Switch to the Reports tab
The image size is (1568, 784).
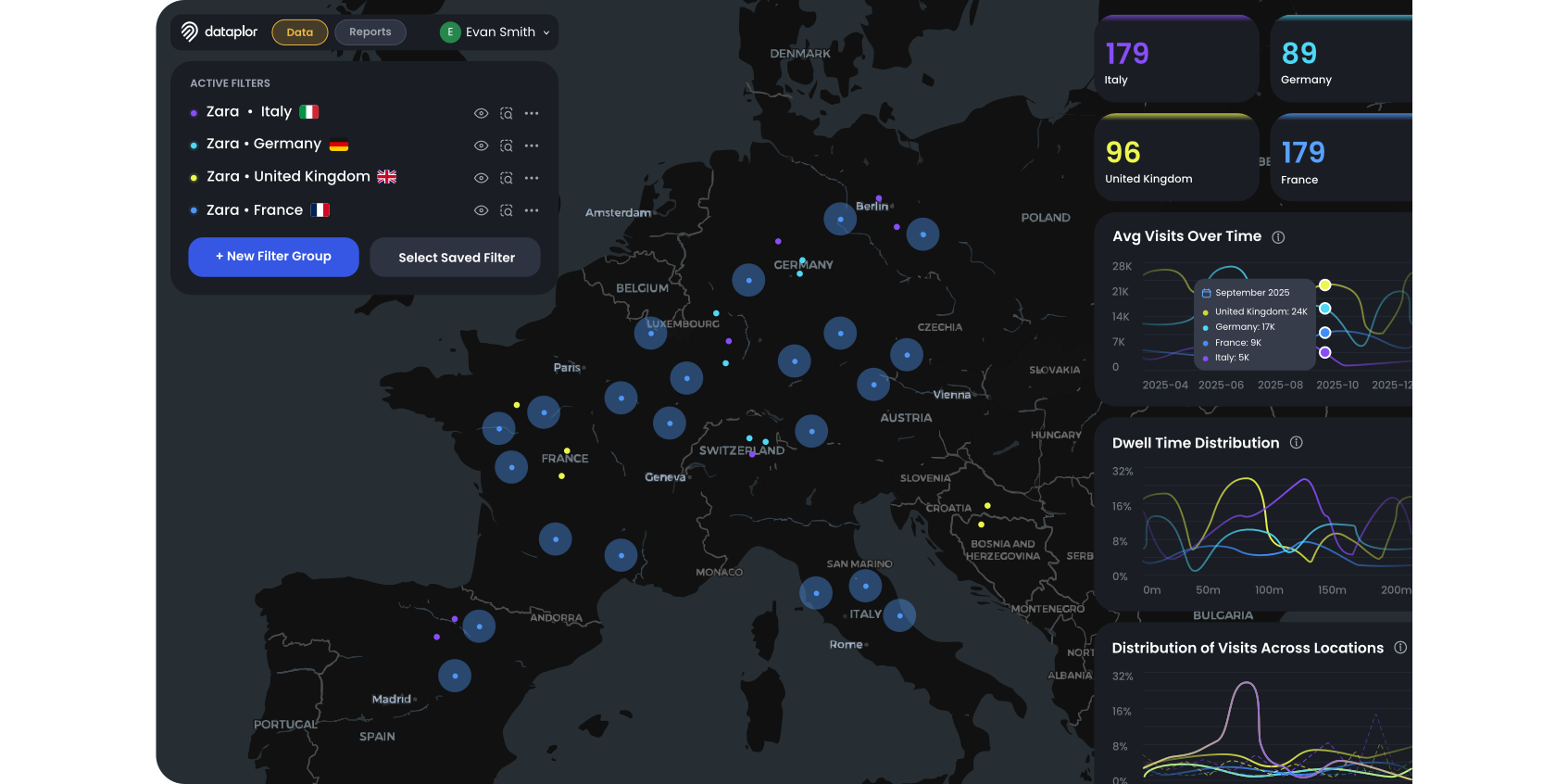pyautogui.click(x=370, y=32)
